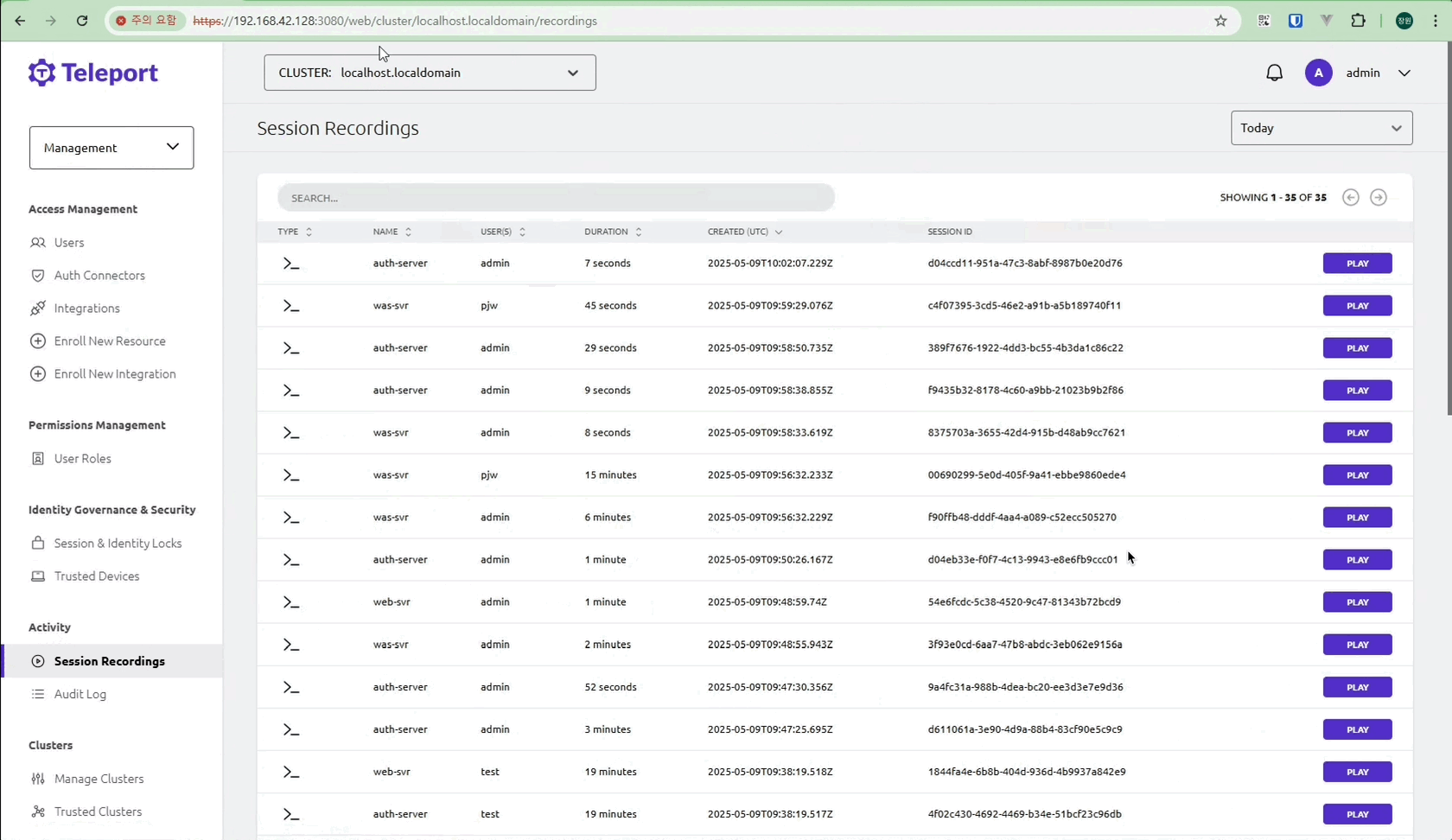Play the pjw 45 seconds recording
This screenshot has height=840, width=1452.
pyautogui.click(x=1357, y=306)
